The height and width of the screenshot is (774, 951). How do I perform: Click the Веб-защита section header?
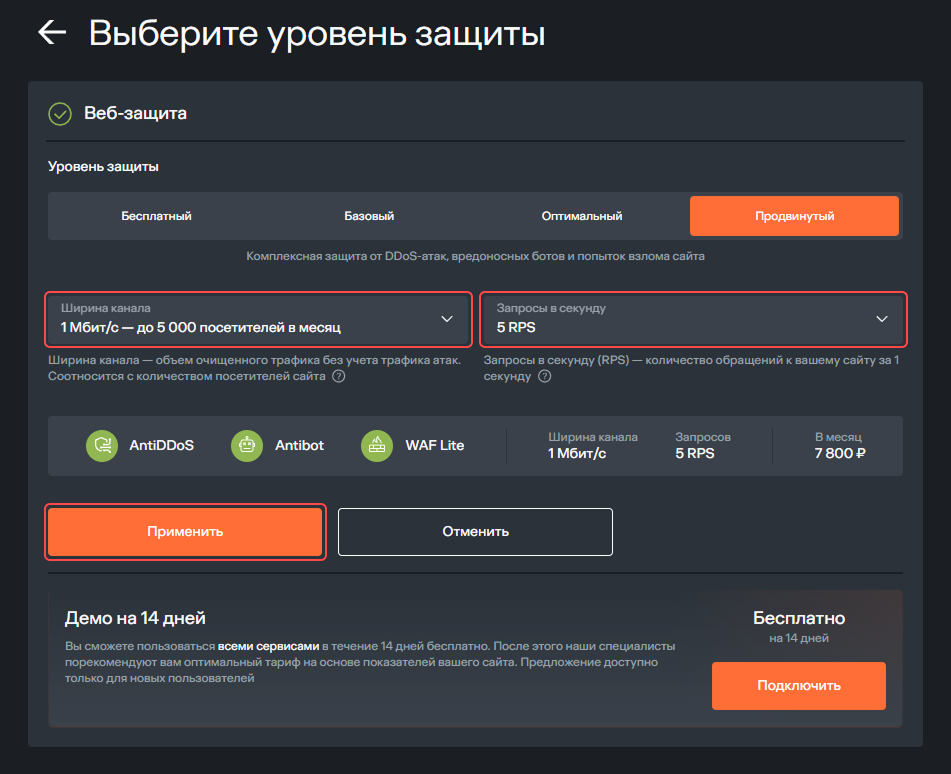tap(135, 114)
